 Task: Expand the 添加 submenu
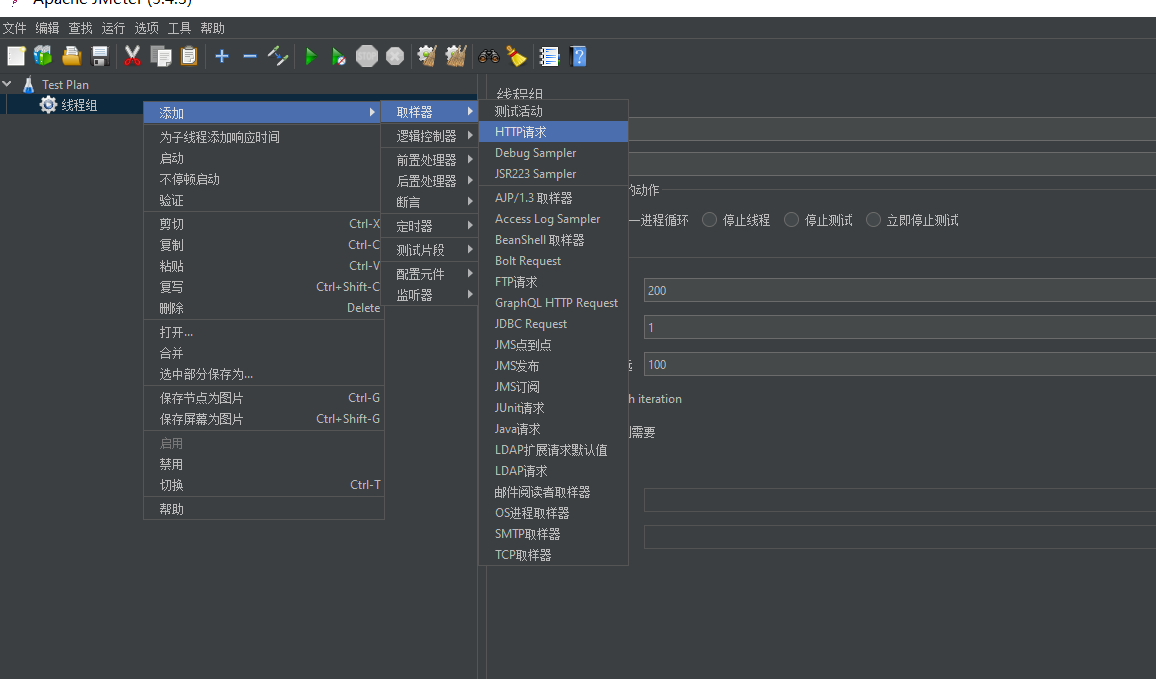[x=264, y=113]
